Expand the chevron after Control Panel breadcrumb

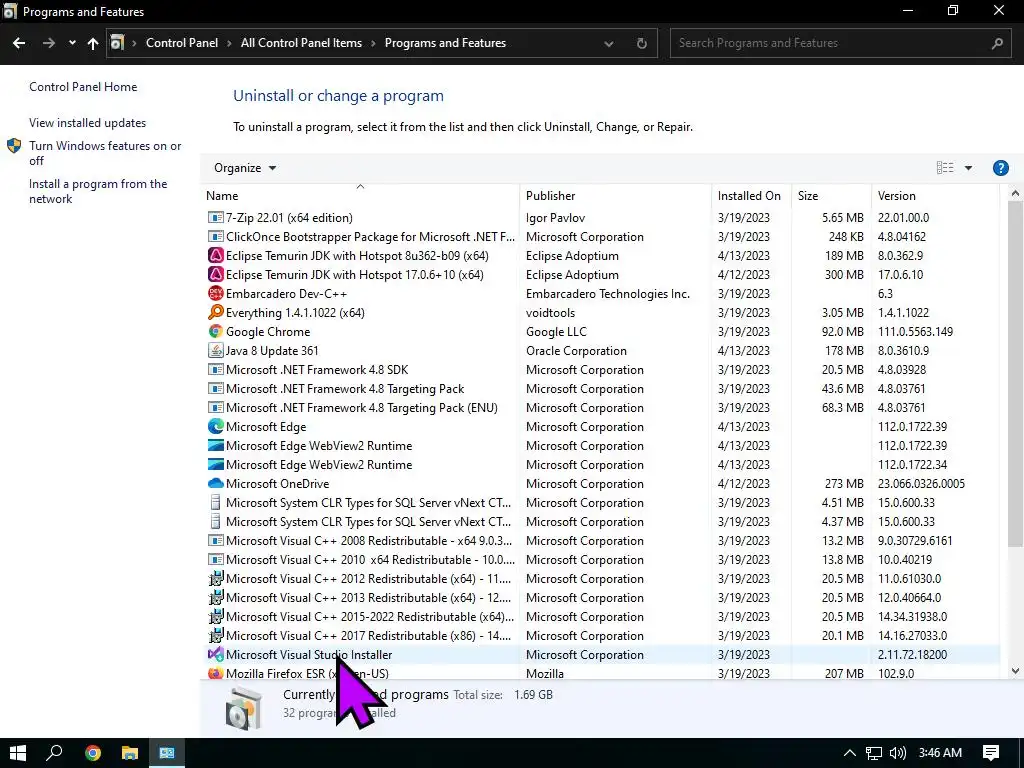tap(229, 43)
